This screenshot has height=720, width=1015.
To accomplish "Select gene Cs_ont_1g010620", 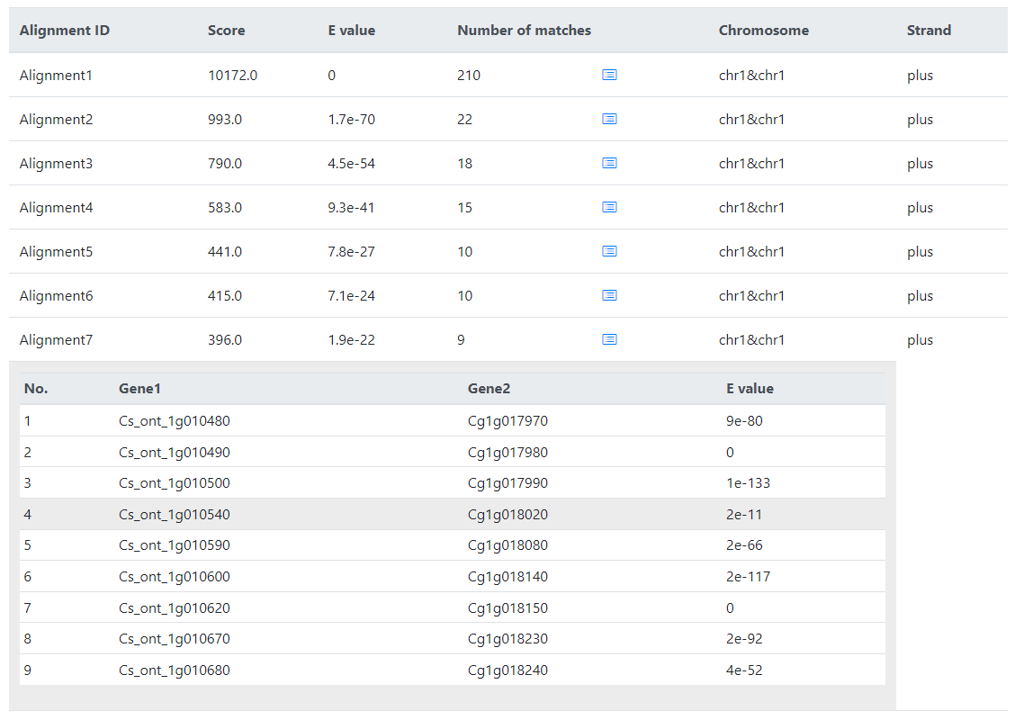I will tap(174, 608).
